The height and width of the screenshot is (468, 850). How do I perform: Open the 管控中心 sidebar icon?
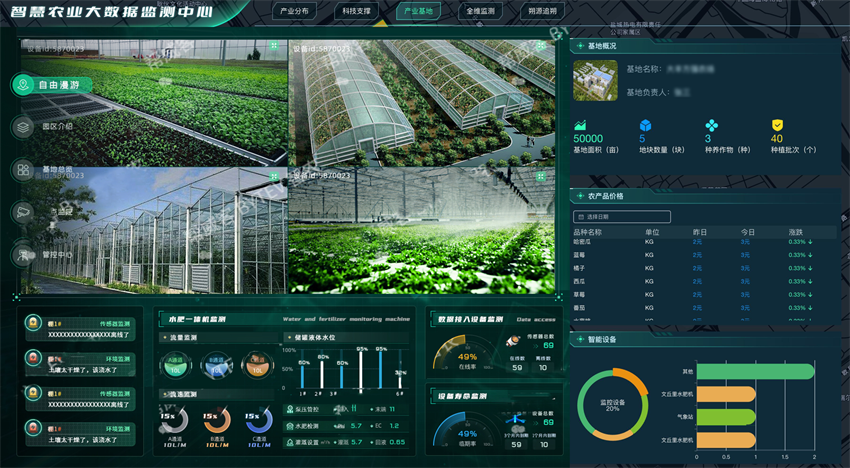click(23, 255)
